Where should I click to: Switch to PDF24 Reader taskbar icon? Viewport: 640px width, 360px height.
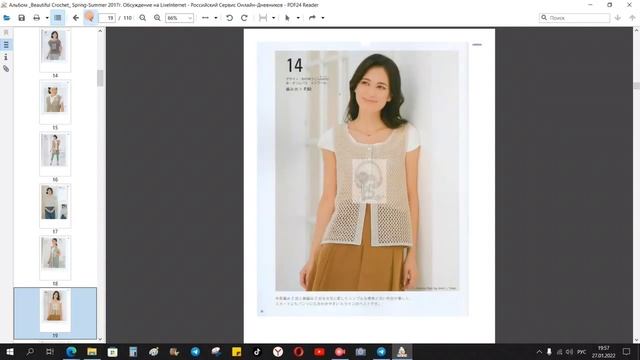point(402,352)
